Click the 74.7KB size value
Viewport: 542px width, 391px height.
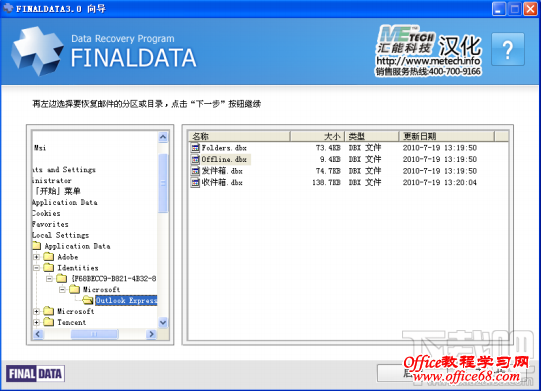[x=328, y=171]
